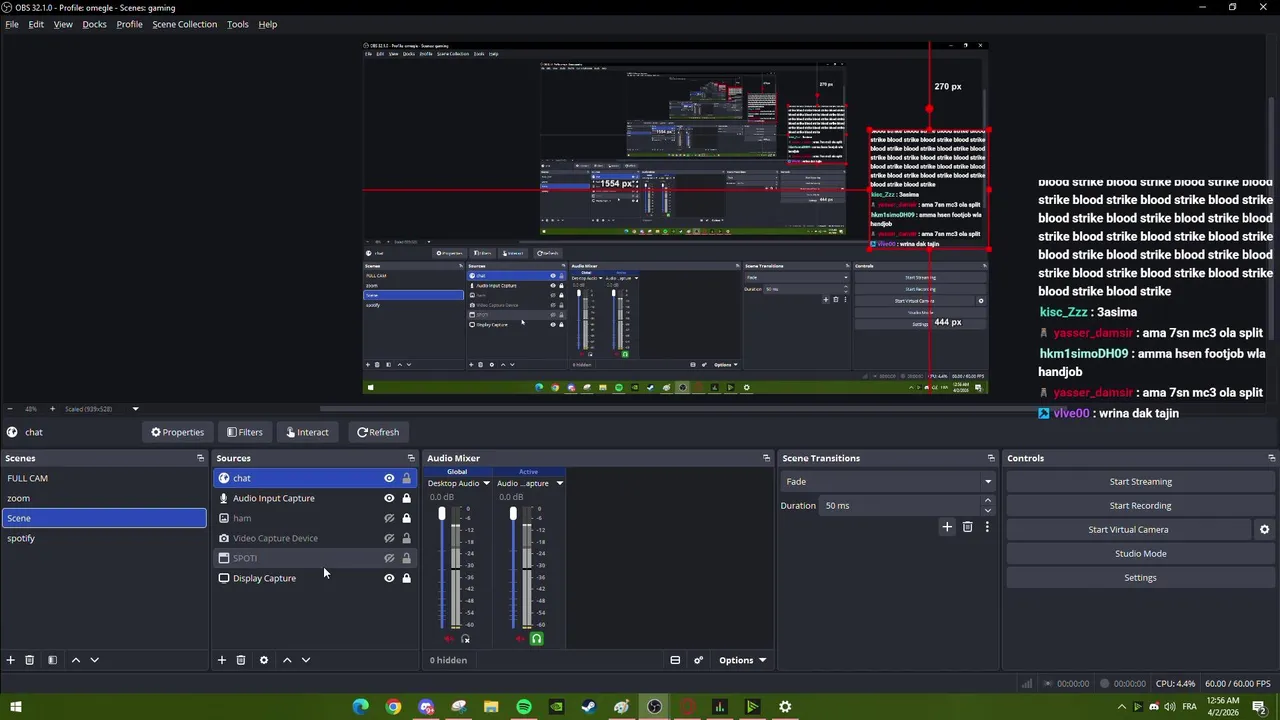1280x720 pixels.
Task: Open virtual camera settings gear
Action: [x=1264, y=530]
